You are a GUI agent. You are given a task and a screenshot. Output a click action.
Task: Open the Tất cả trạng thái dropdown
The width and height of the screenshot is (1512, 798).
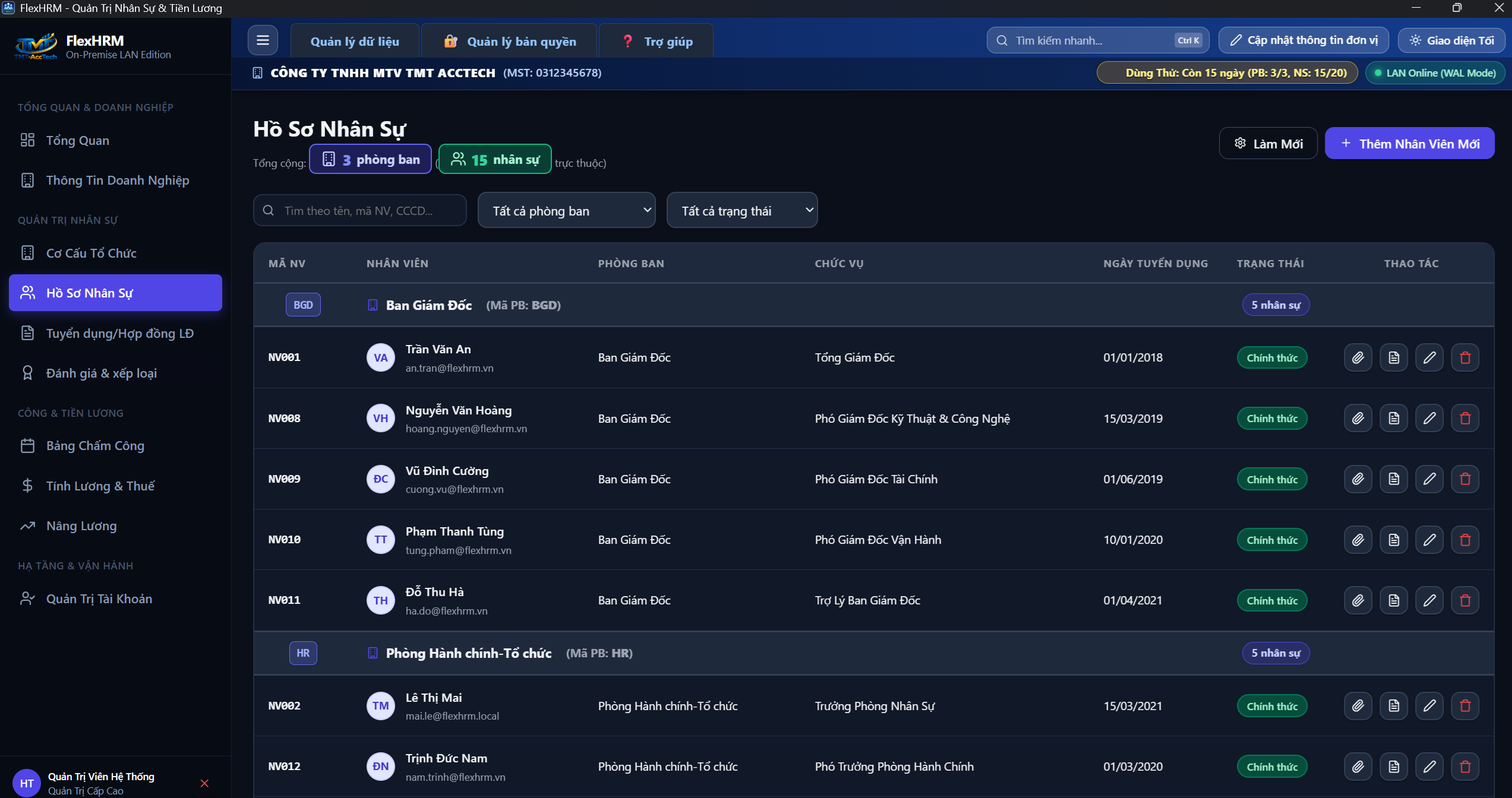point(742,210)
